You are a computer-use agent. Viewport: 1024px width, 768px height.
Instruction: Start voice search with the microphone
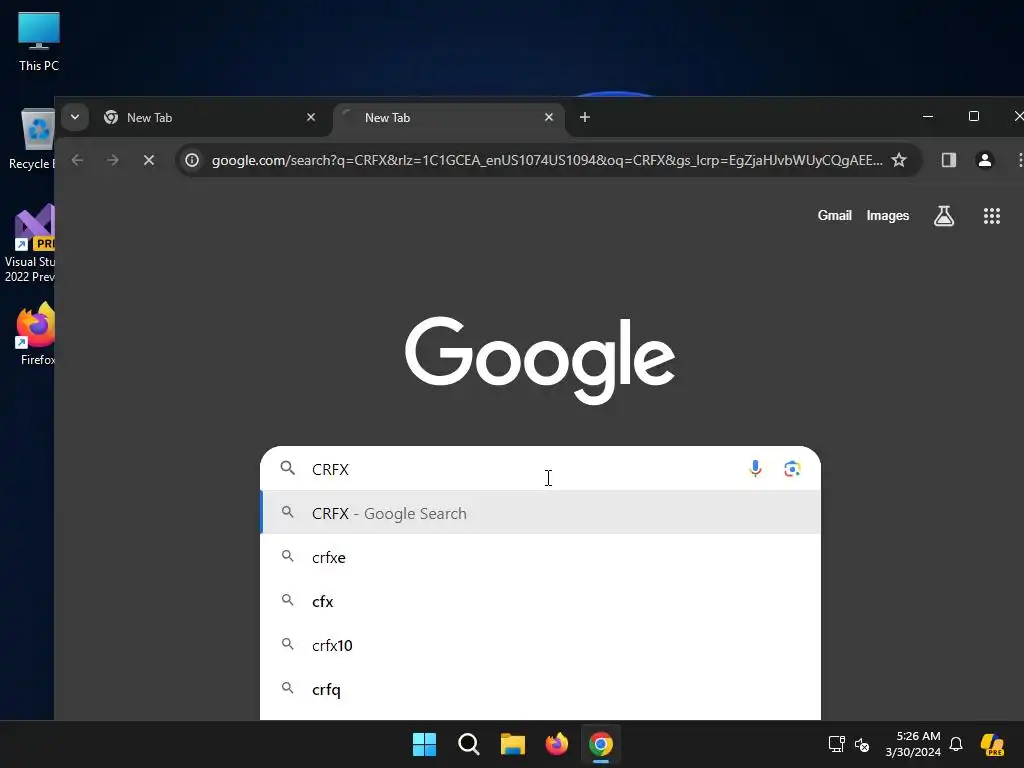(756, 469)
